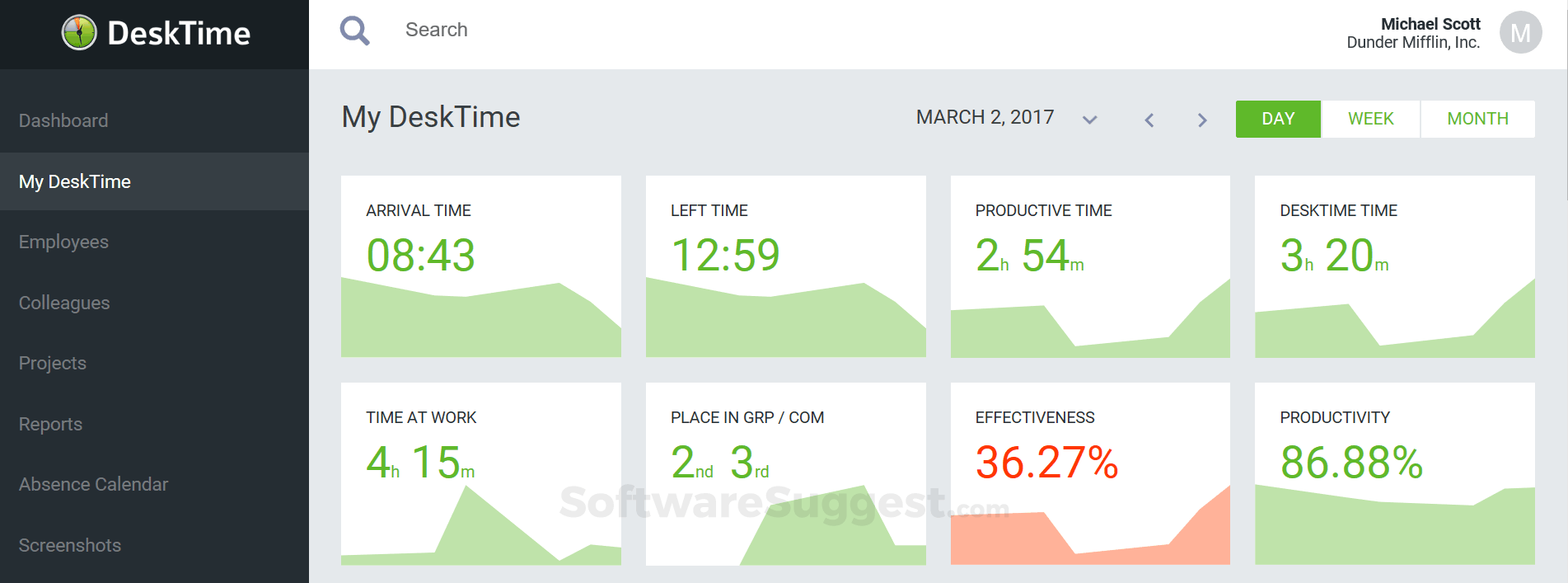Open the Projects section
The width and height of the screenshot is (1568, 583).
52,363
